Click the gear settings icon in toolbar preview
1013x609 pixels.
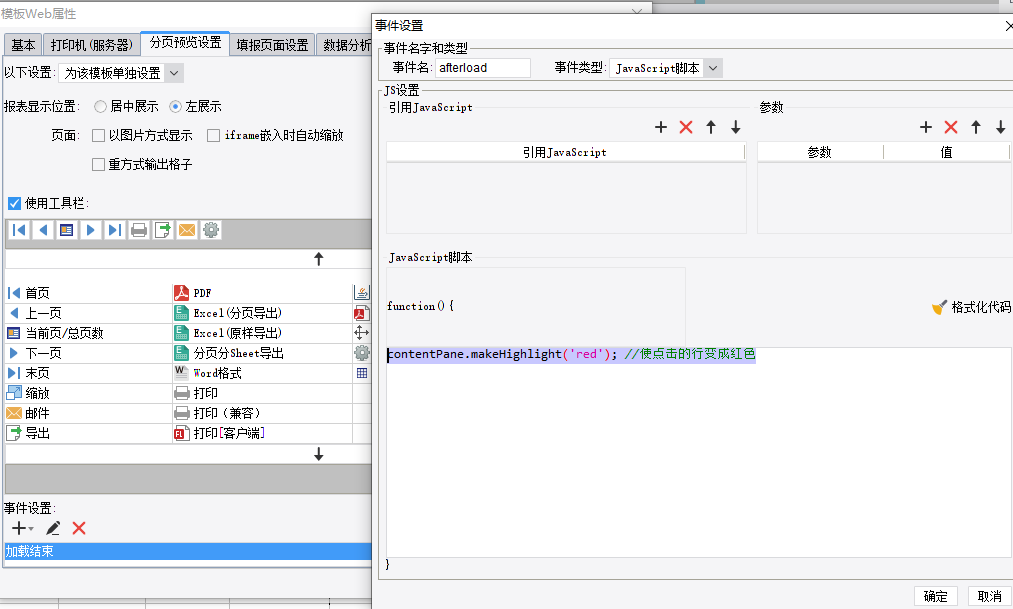point(211,230)
